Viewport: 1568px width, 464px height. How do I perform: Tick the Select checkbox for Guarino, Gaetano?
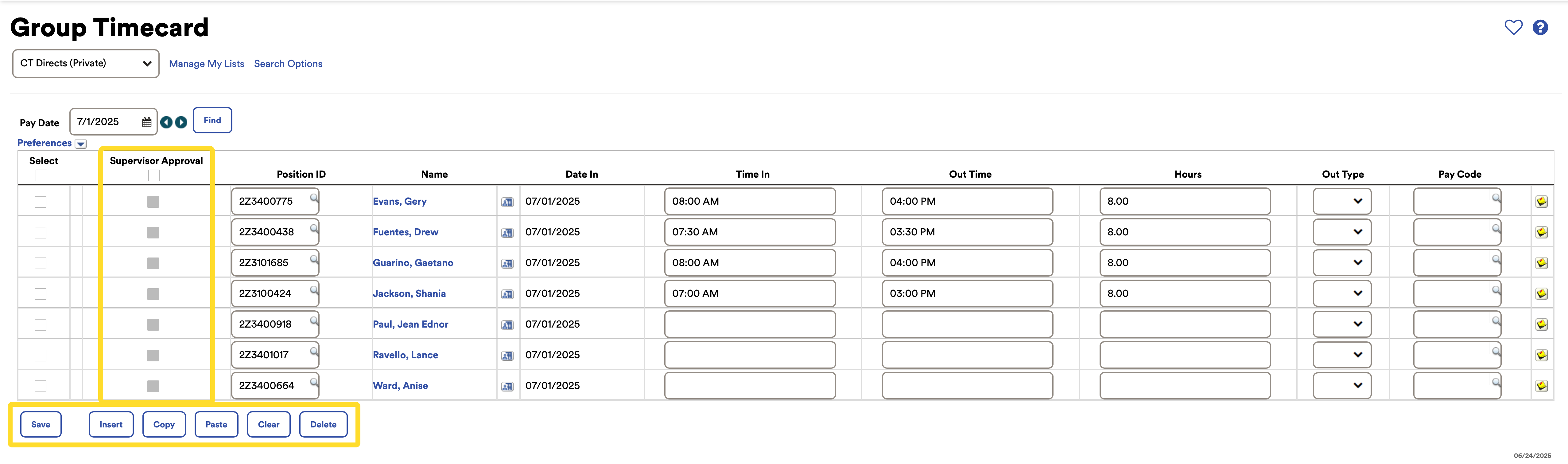click(41, 263)
